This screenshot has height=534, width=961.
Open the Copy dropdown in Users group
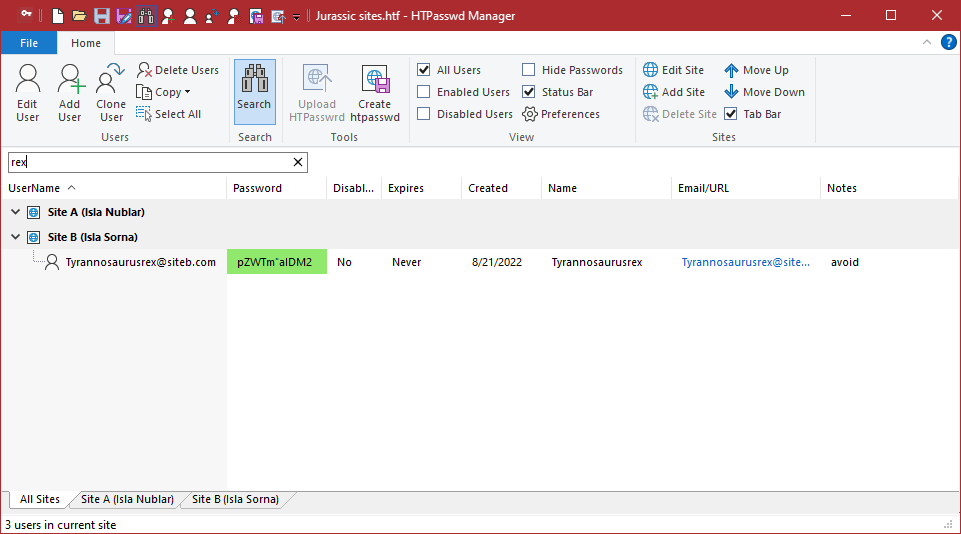point(164,92)
